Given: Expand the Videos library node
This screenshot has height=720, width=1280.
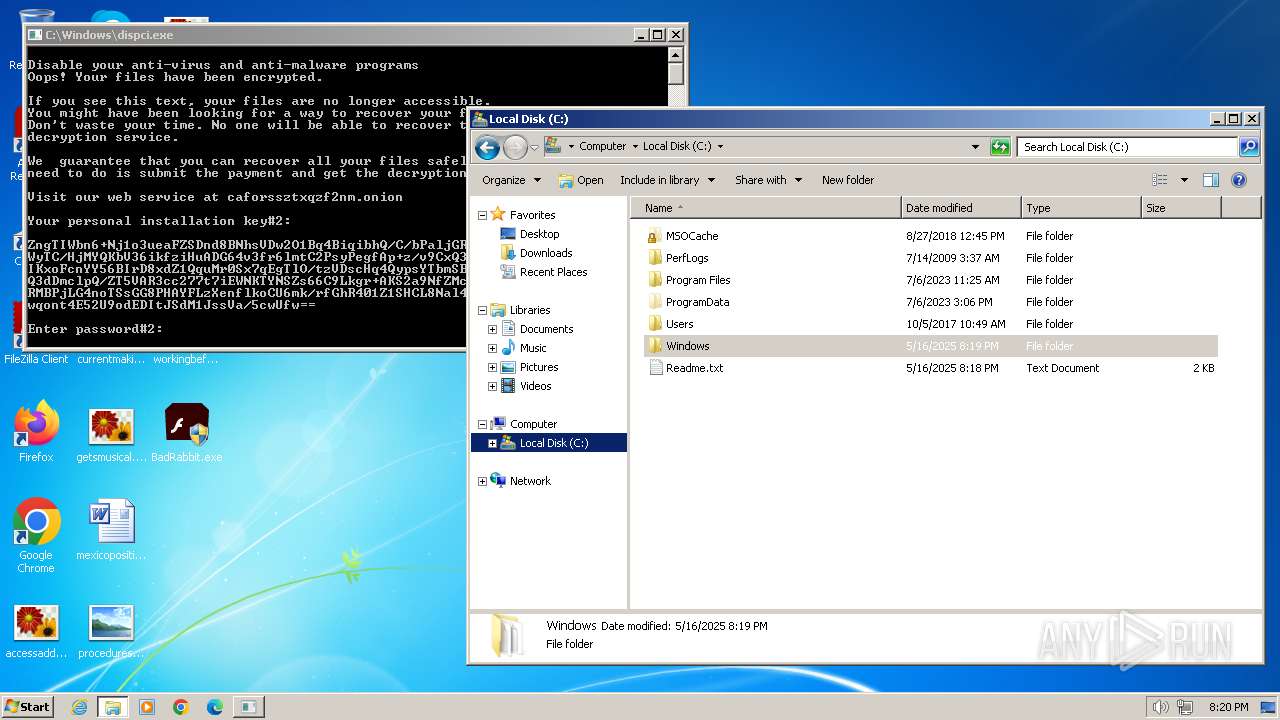Looking at the screenshot, I should click(492, 386).
